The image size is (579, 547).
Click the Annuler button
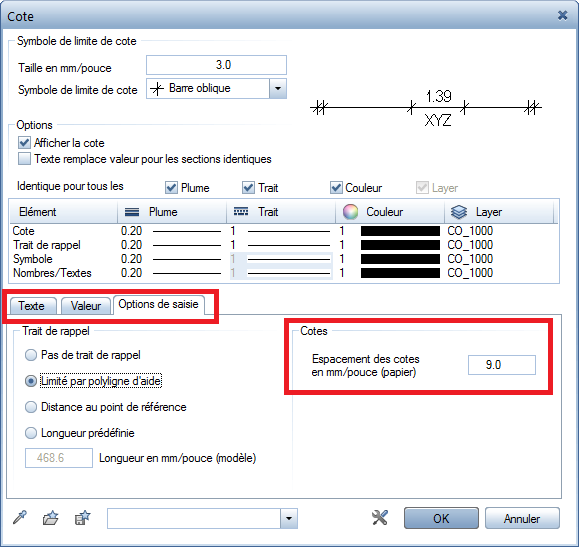tap(522, 518)
